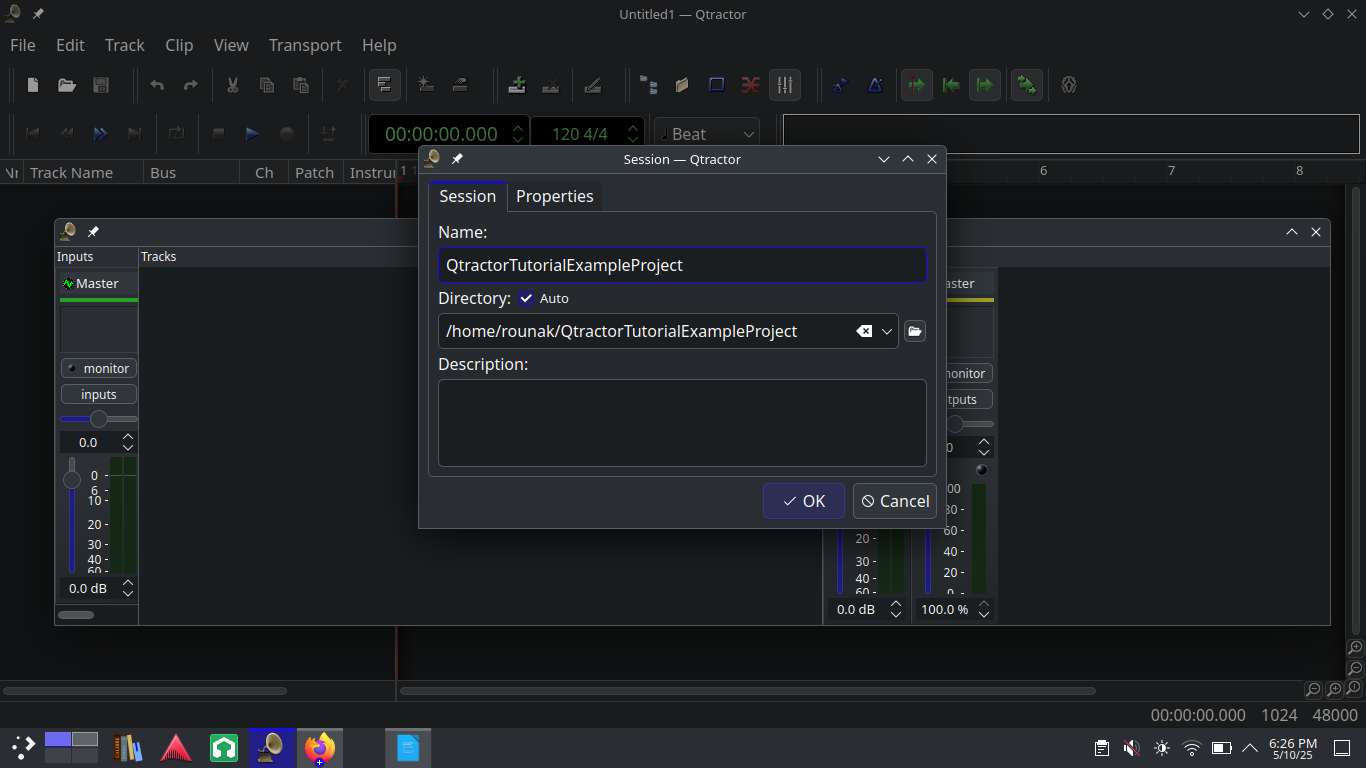Toggle the muted volume tray icon
Screen dimensions: 1366x768
(x=1131, y=747)
